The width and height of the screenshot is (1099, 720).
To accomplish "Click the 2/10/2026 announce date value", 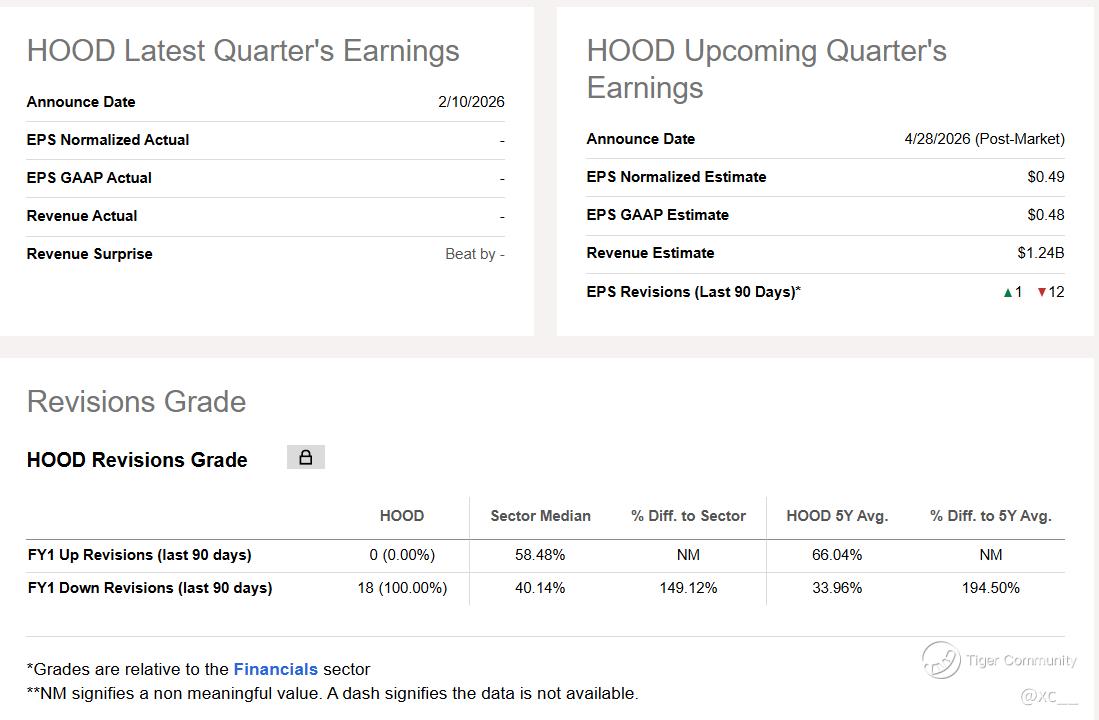I will pyautogui.click(x=471, y=102).
